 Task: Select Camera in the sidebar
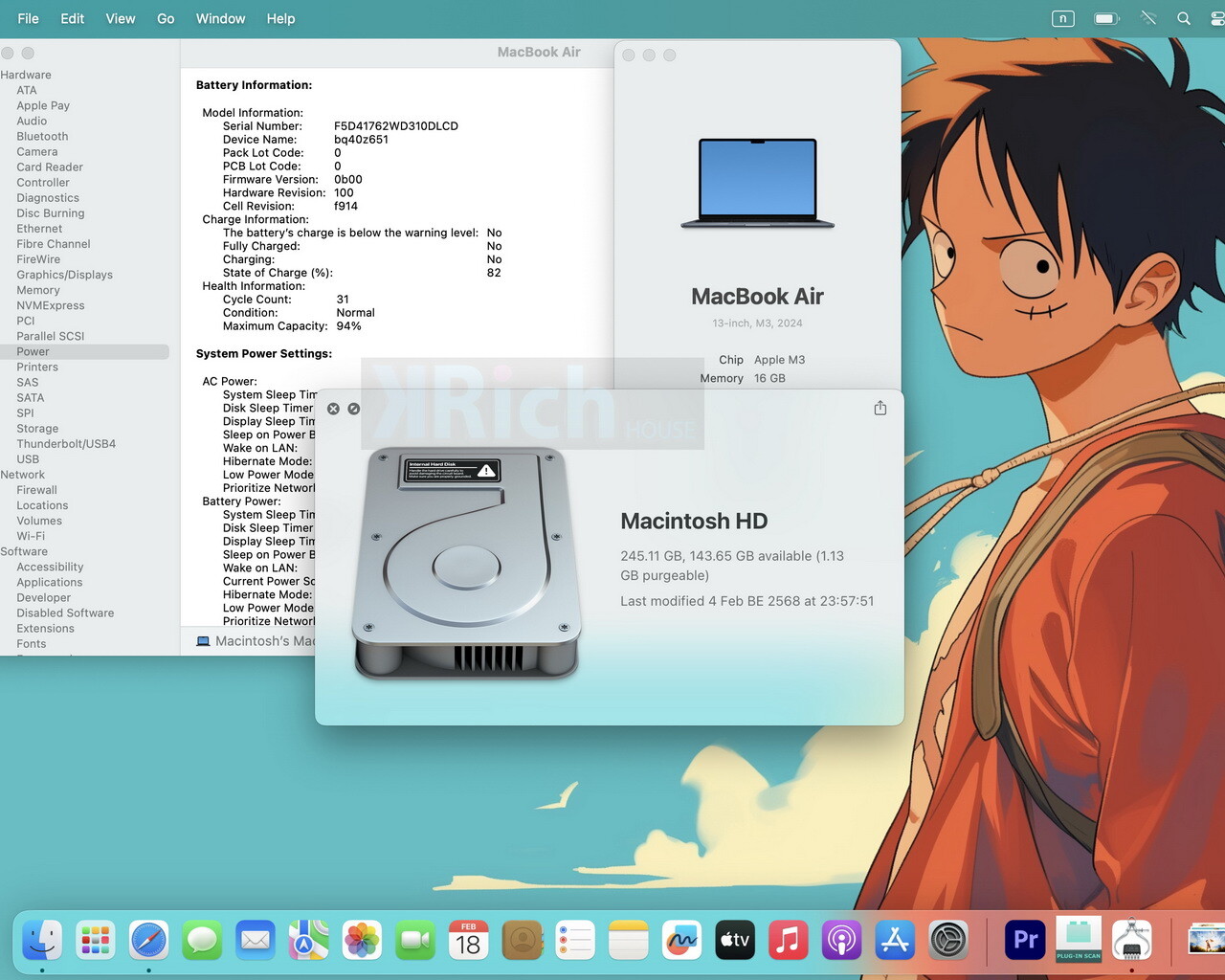tap(37, 151)
